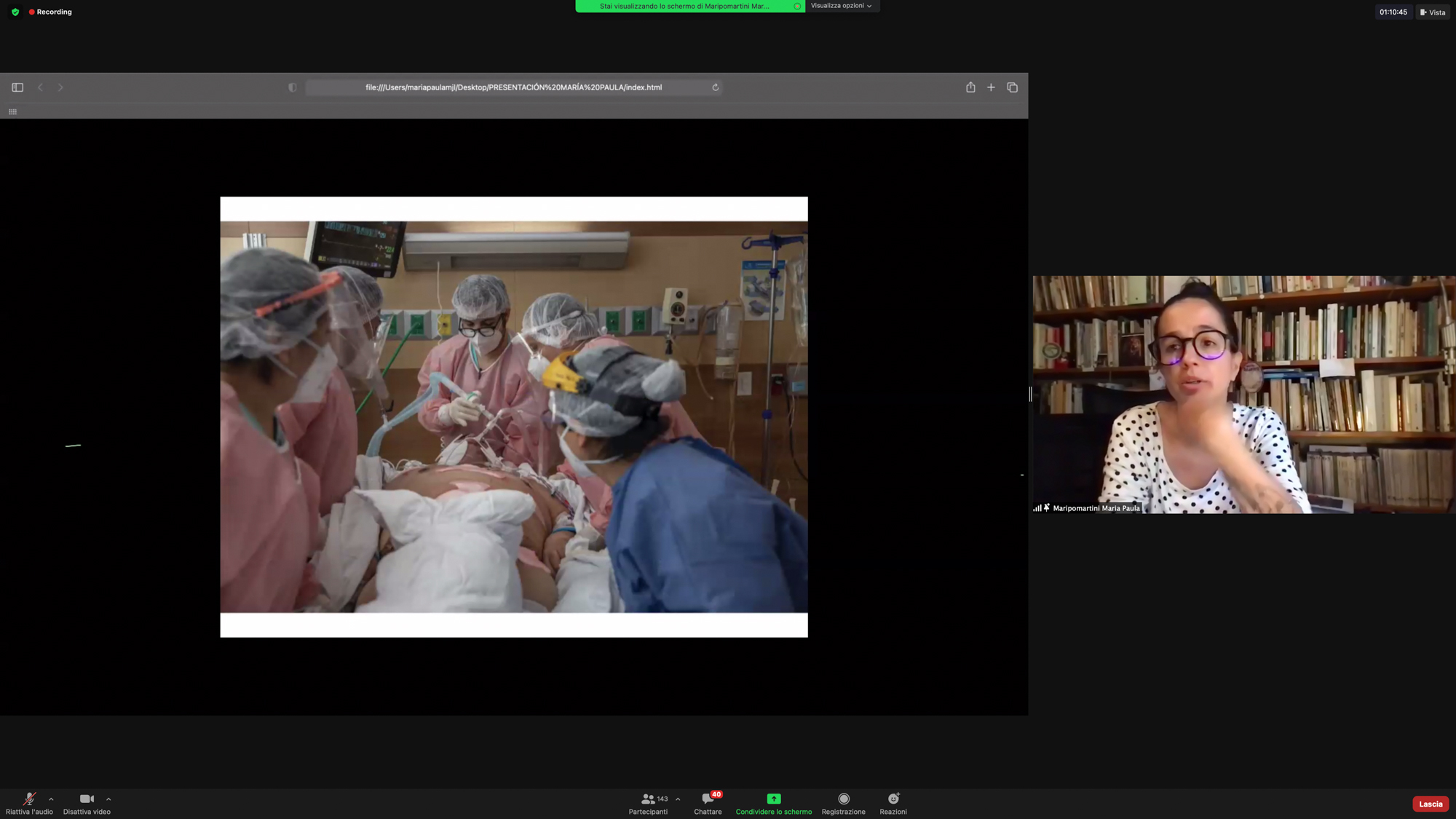Viewport: 1456px width, 819px height.
Task: Expand video options chevron
Action: (x=108, y=799)
